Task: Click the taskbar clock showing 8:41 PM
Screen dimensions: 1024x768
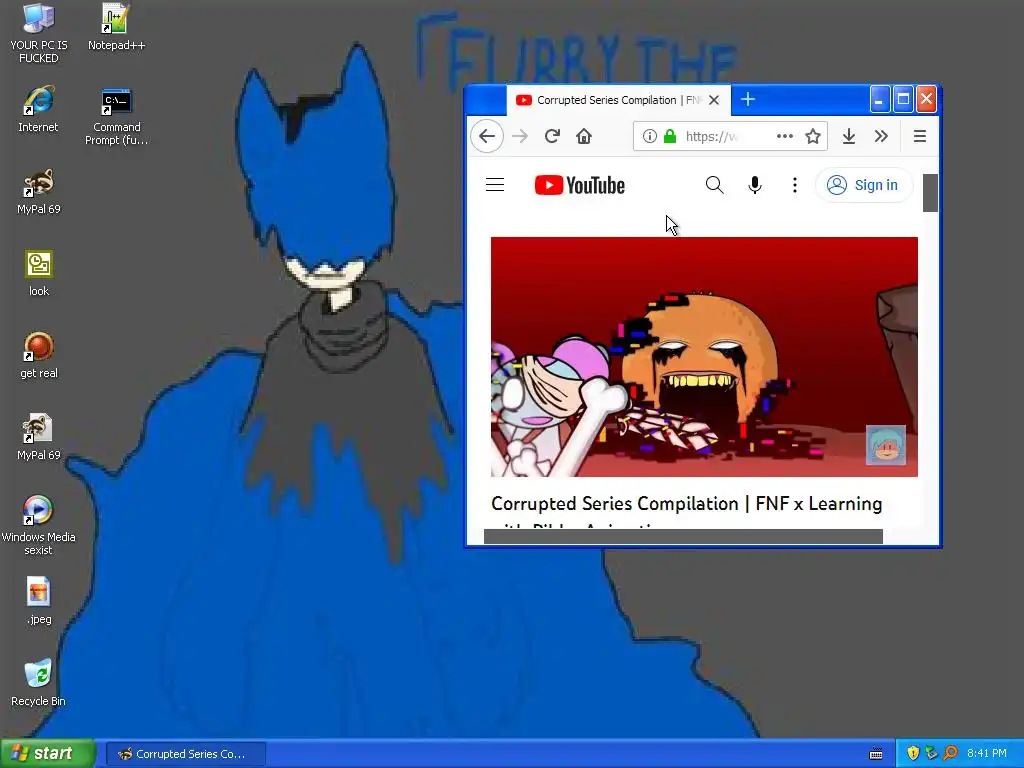Action: tap(987, 754)
